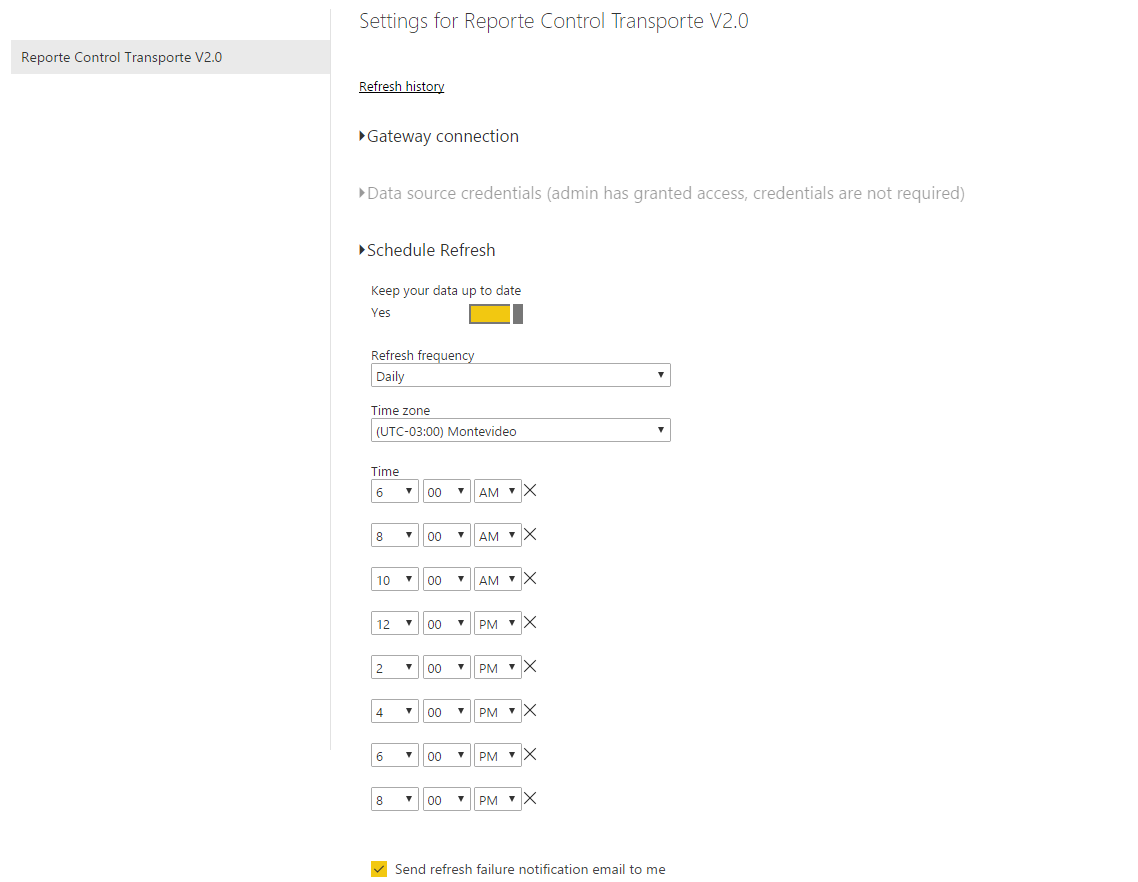Select Reporte Control Transporte V2.0 dataset

pos(171,57)
